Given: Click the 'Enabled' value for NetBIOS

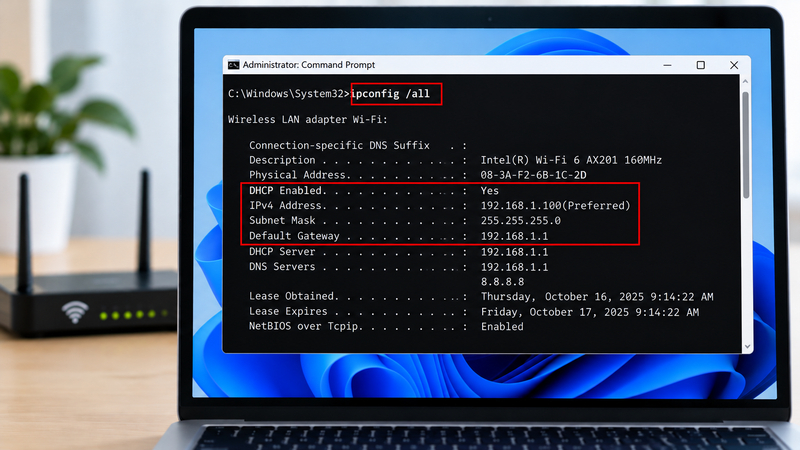Looking at the screenshot, I should tap(502, 327).
